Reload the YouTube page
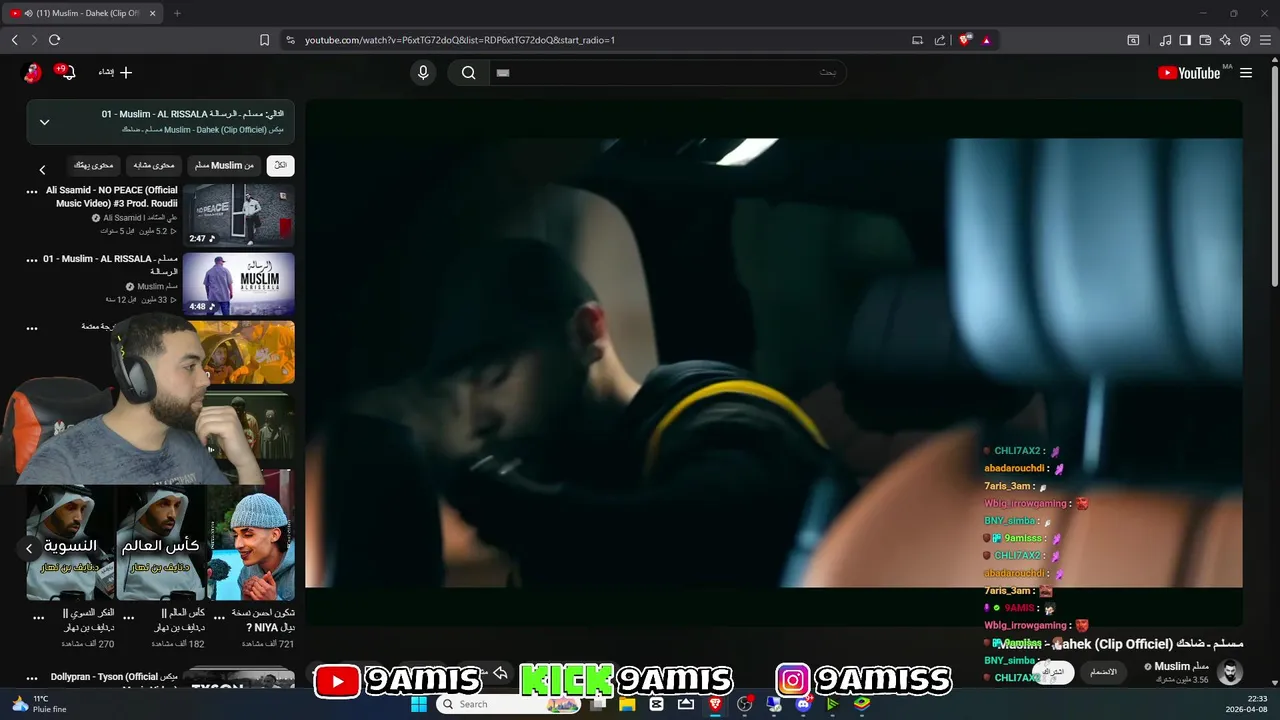The image size is (1280, 720). pyautogui.click(x=54, y=40)
